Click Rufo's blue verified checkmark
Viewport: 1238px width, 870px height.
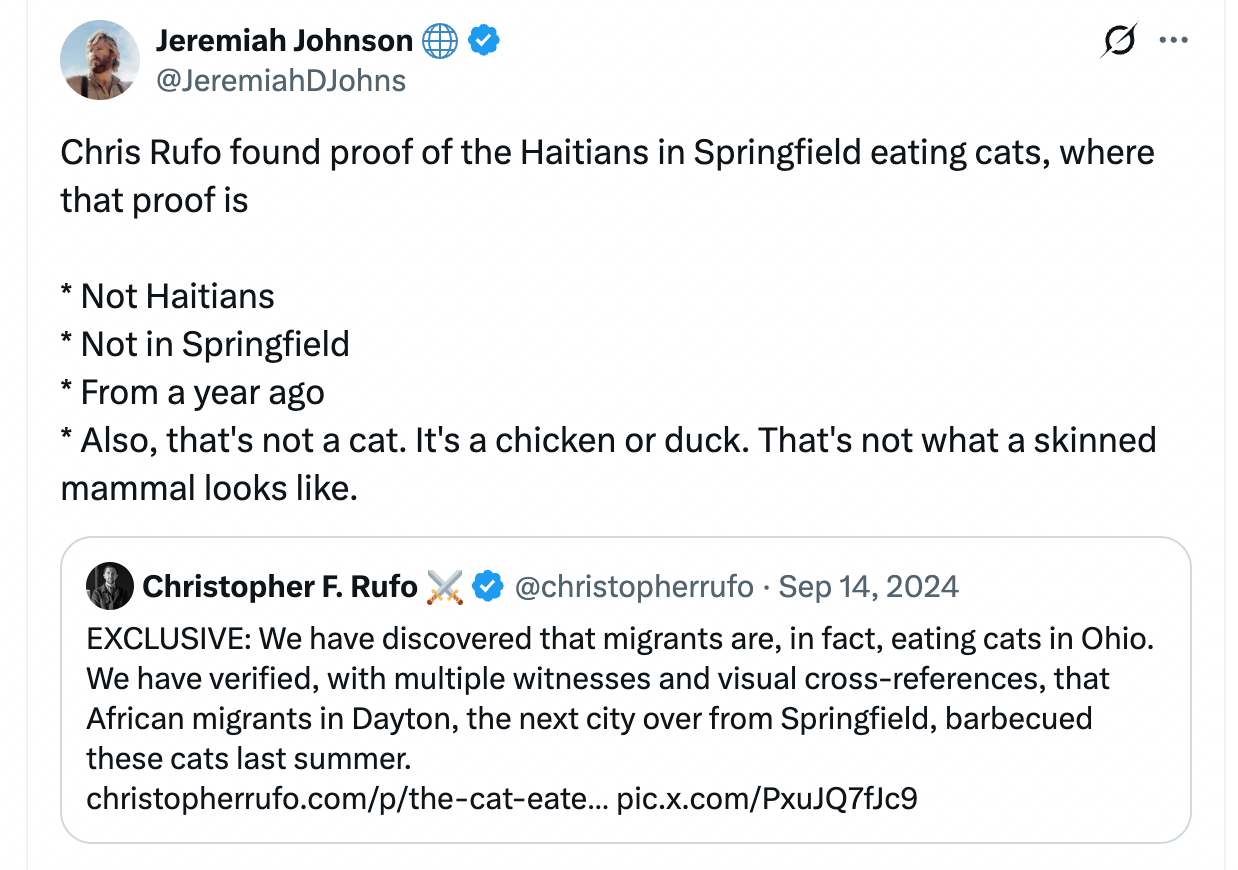point(487,587)
